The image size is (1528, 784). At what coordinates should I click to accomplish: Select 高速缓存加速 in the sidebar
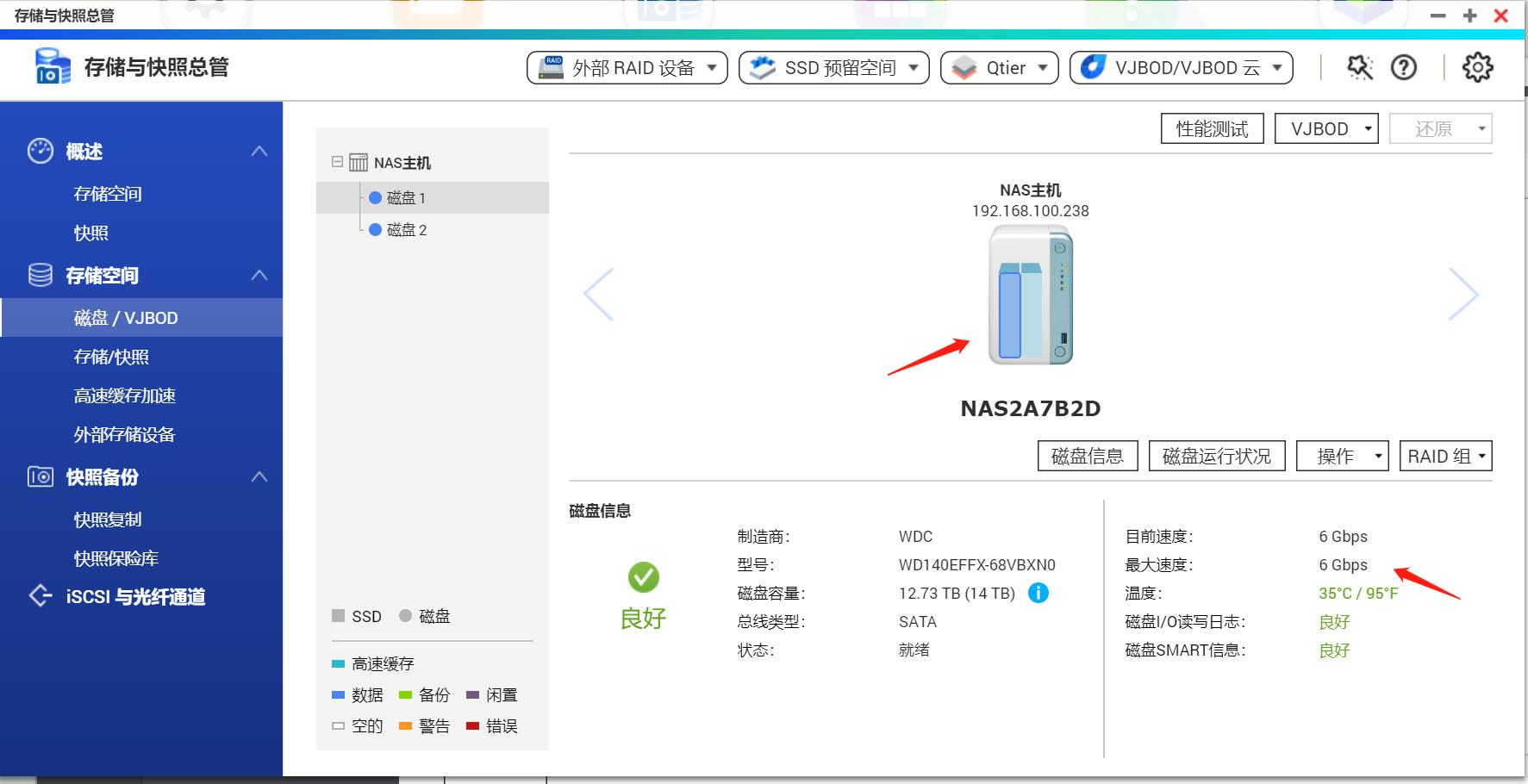point(124,395)
